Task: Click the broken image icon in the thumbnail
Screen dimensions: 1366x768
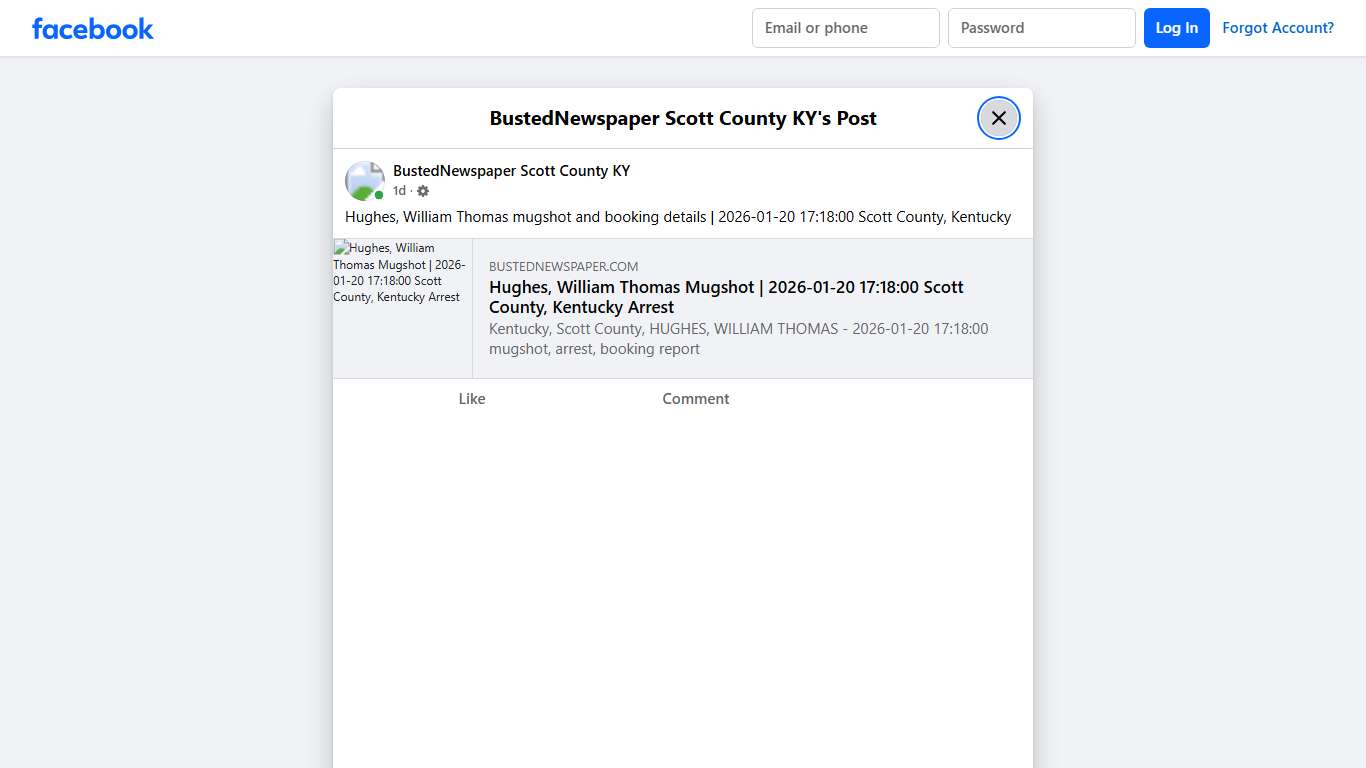Action: [338, 247]
